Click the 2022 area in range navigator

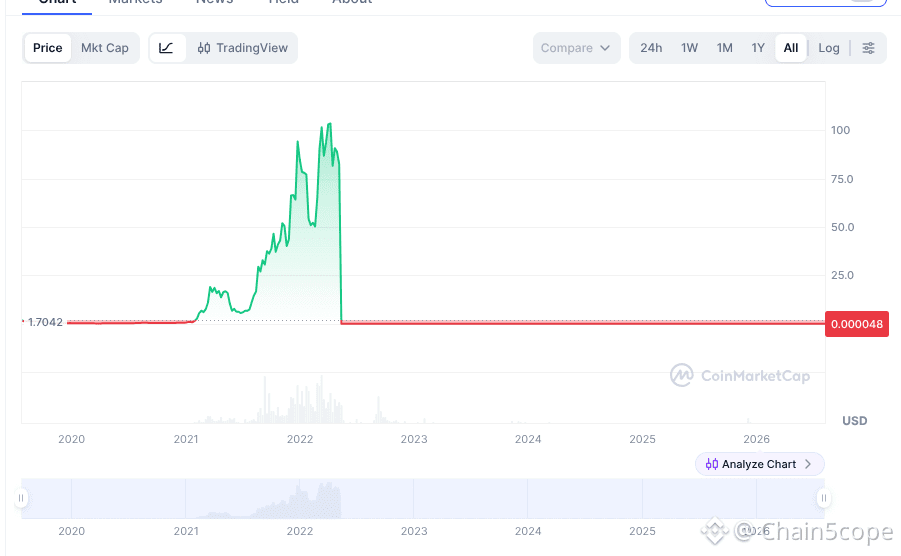299,499
